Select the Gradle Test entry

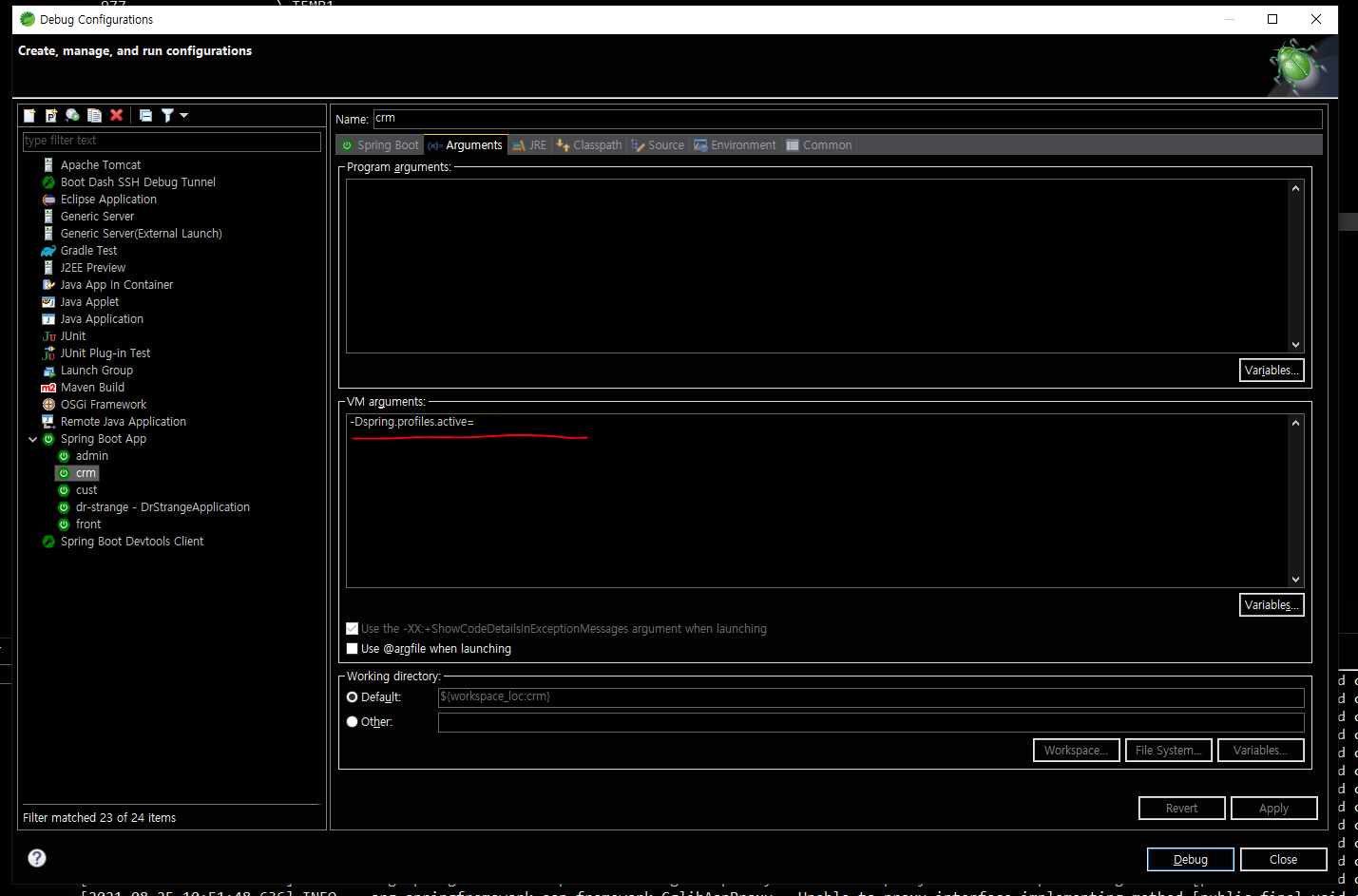[88, 251]
